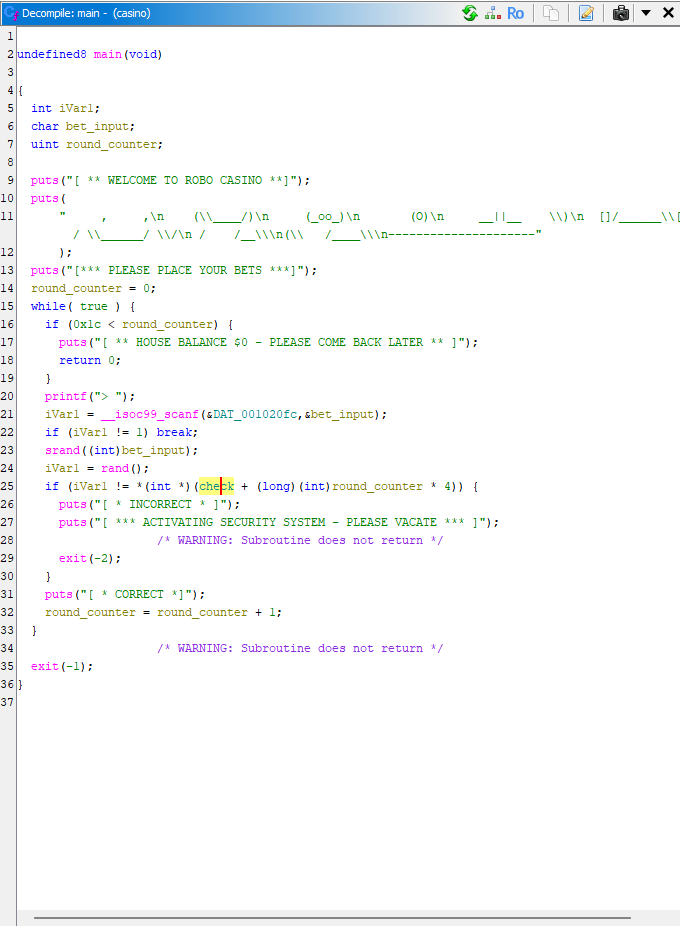680x926 pixels.
Task: Click the 'true' condition on line 15
Action: point(94,307)
